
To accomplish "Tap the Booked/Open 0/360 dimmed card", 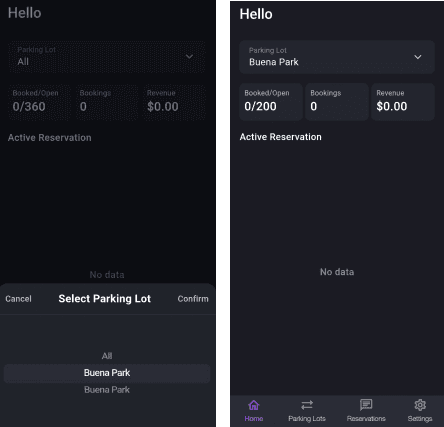I will (39, 102).
